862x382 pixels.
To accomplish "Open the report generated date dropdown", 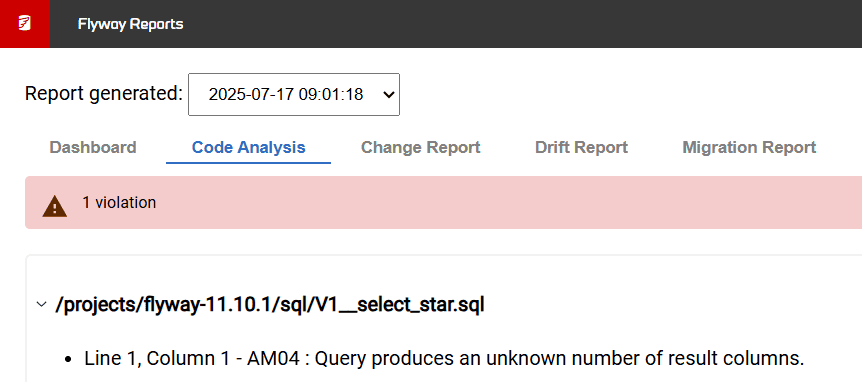I will click(294, 95).
